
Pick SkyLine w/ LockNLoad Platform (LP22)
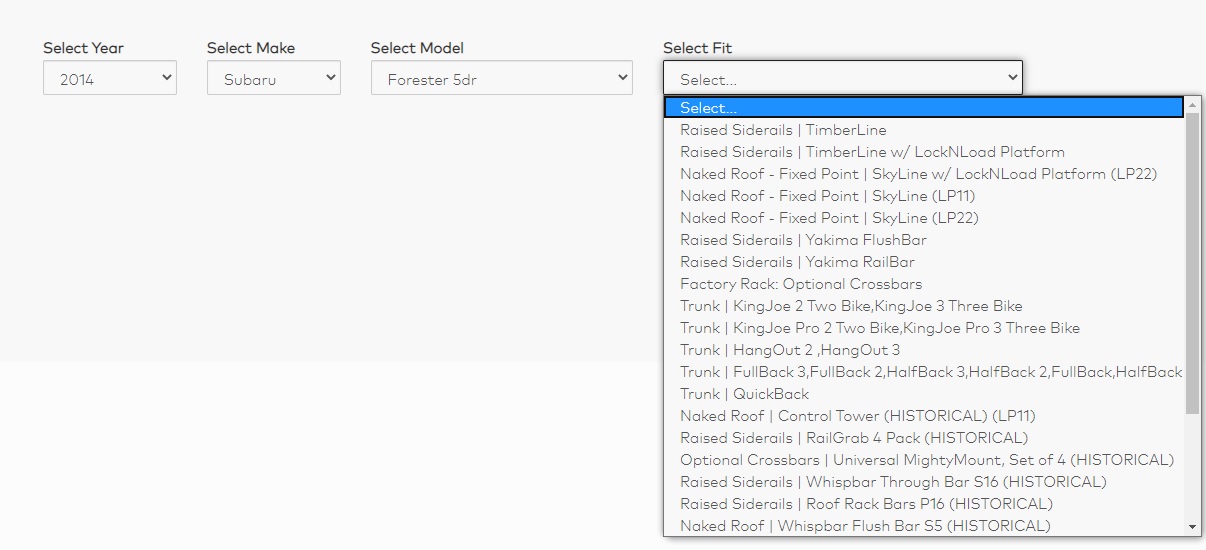[x=924, y=174]
